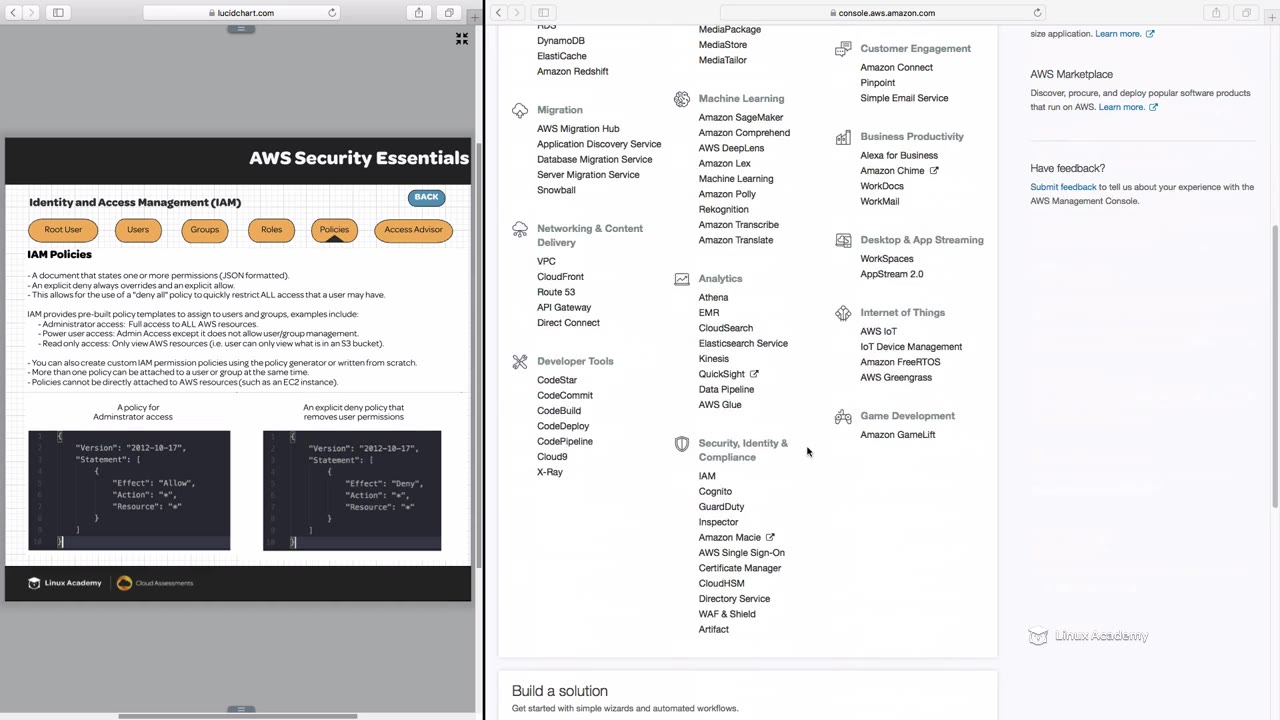Click Learn more under AWS Marketplace
Screen dimensions: 1280x720
coord(1121,107)
